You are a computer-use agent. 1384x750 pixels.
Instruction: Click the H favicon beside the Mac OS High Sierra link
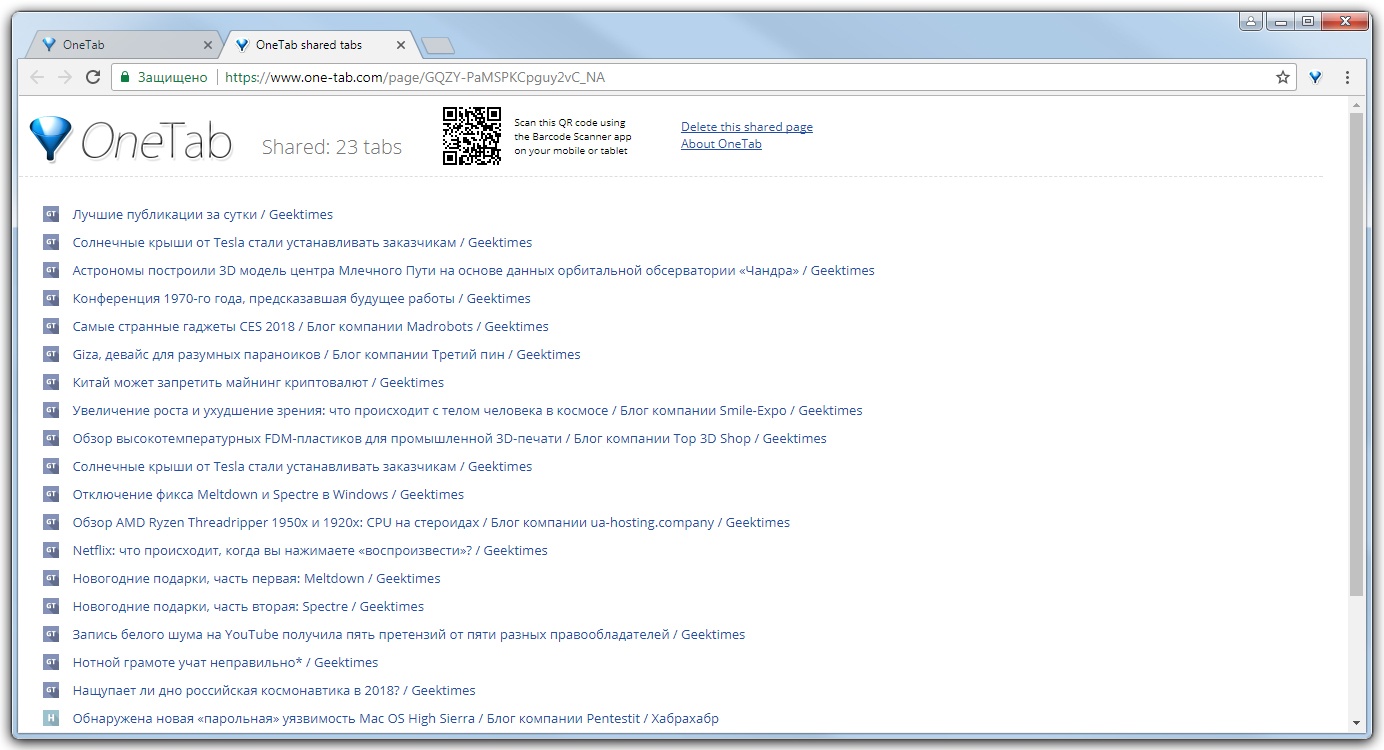click(x=51, y=718)
